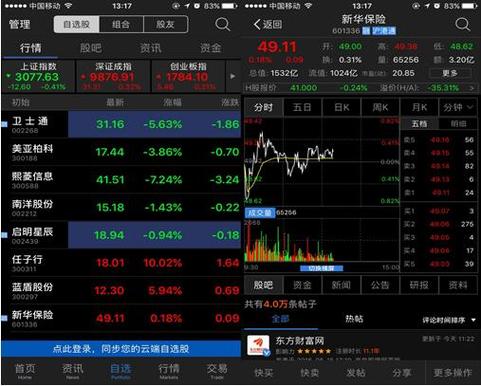Expand the 分钟 chart interval dropdown
Screen dimensions: 481x386
(x=458, y=107)
